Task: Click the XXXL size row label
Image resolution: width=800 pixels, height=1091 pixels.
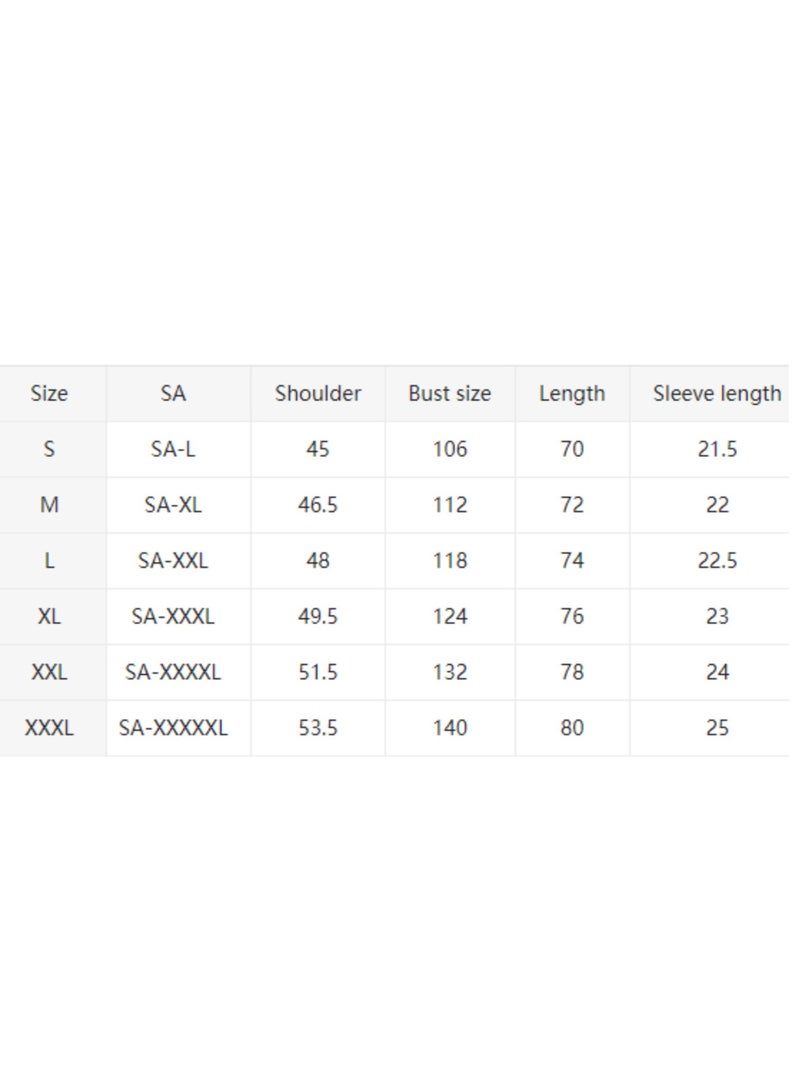Action: click(49, 728)
